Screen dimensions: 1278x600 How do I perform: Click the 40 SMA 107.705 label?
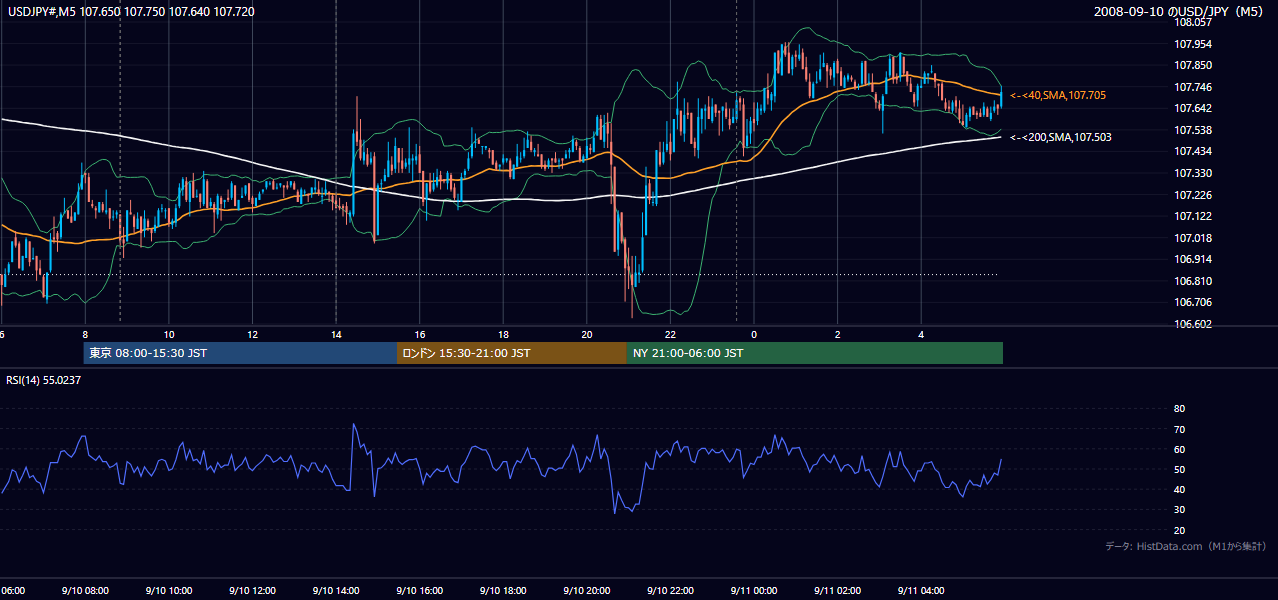[x=1057, y=95]
